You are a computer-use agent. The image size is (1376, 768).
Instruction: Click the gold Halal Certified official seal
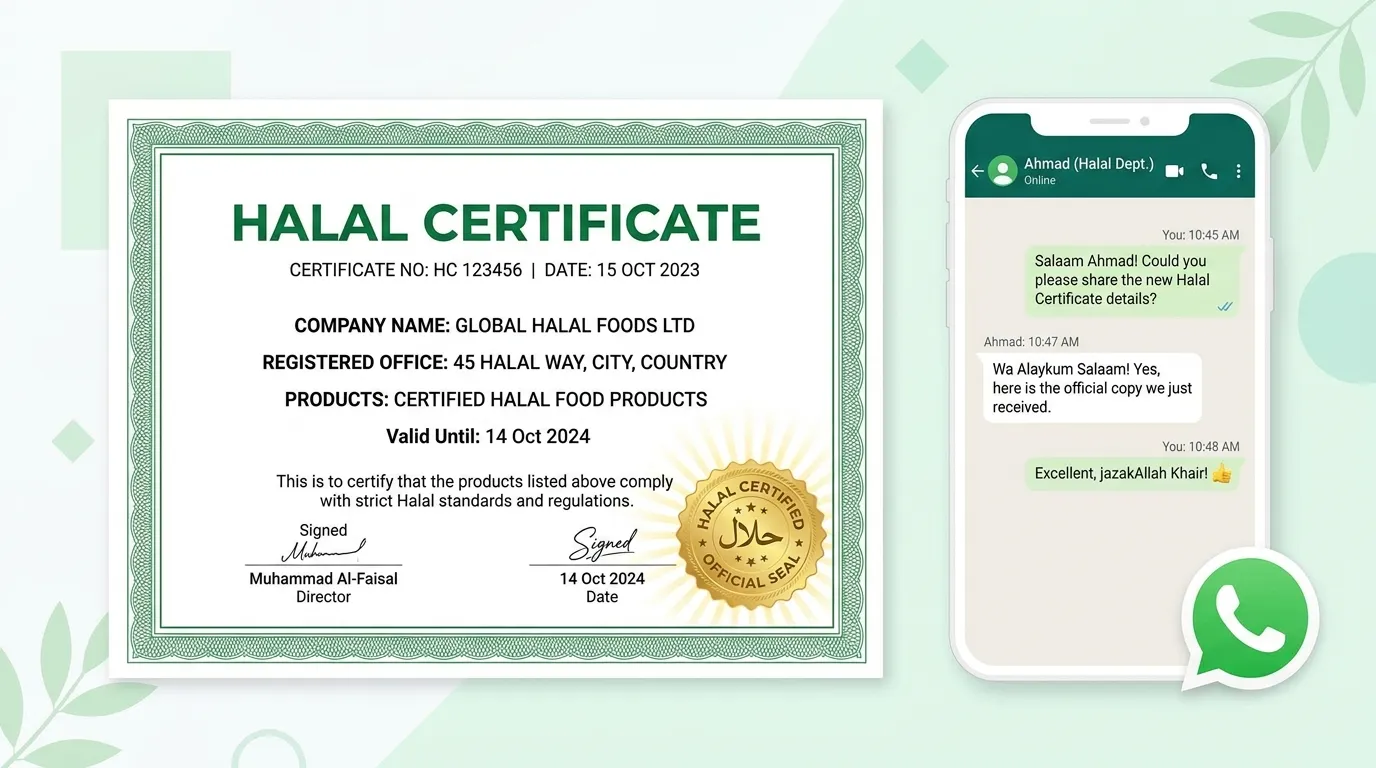(x=753, y=534)
